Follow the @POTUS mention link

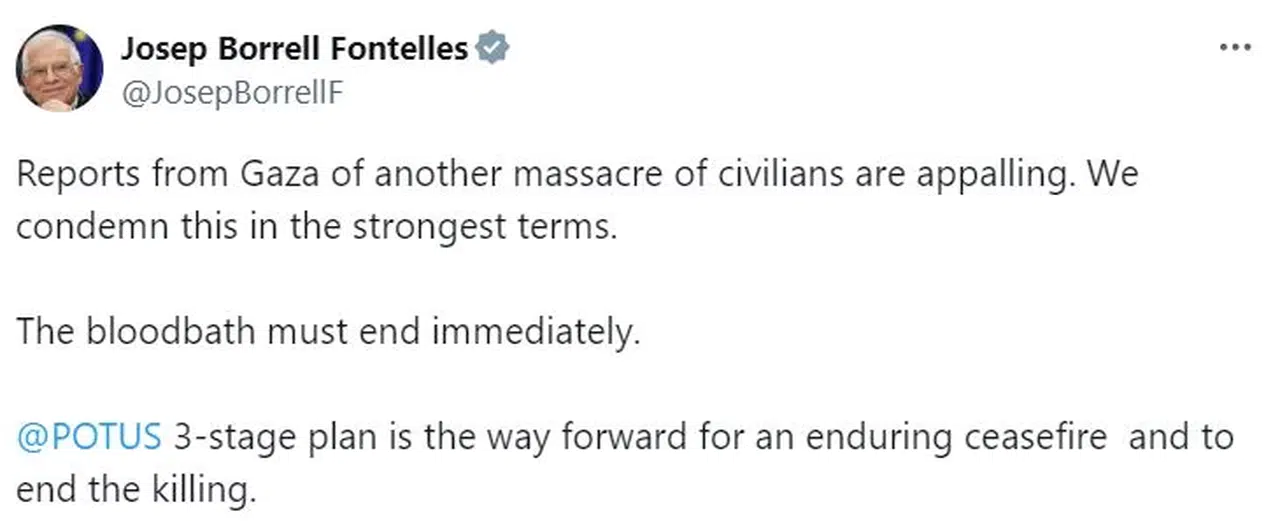click(x=89, y=437)
